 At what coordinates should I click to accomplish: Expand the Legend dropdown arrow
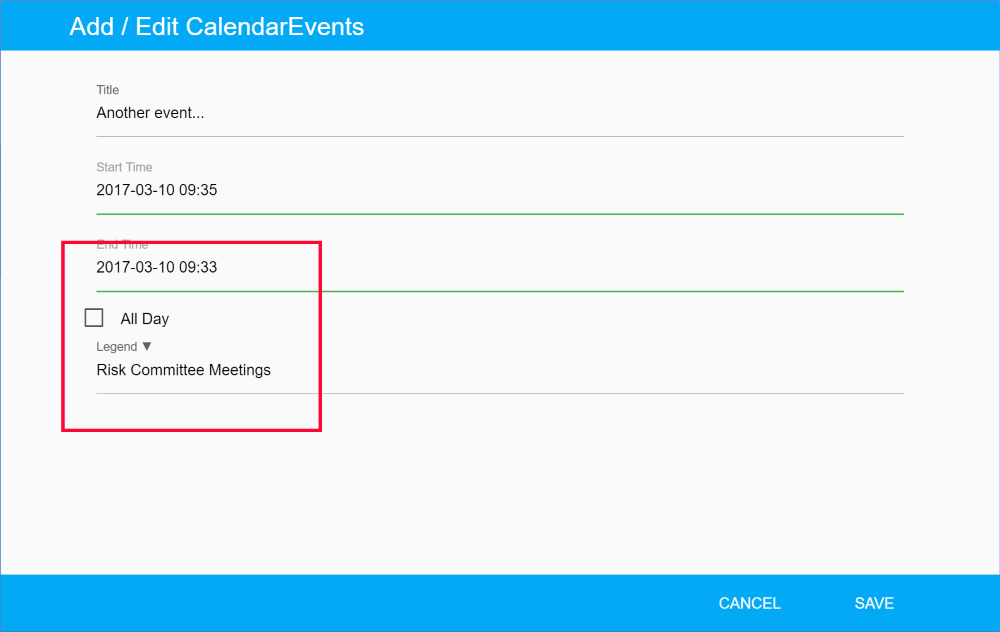tap(147, 346)
